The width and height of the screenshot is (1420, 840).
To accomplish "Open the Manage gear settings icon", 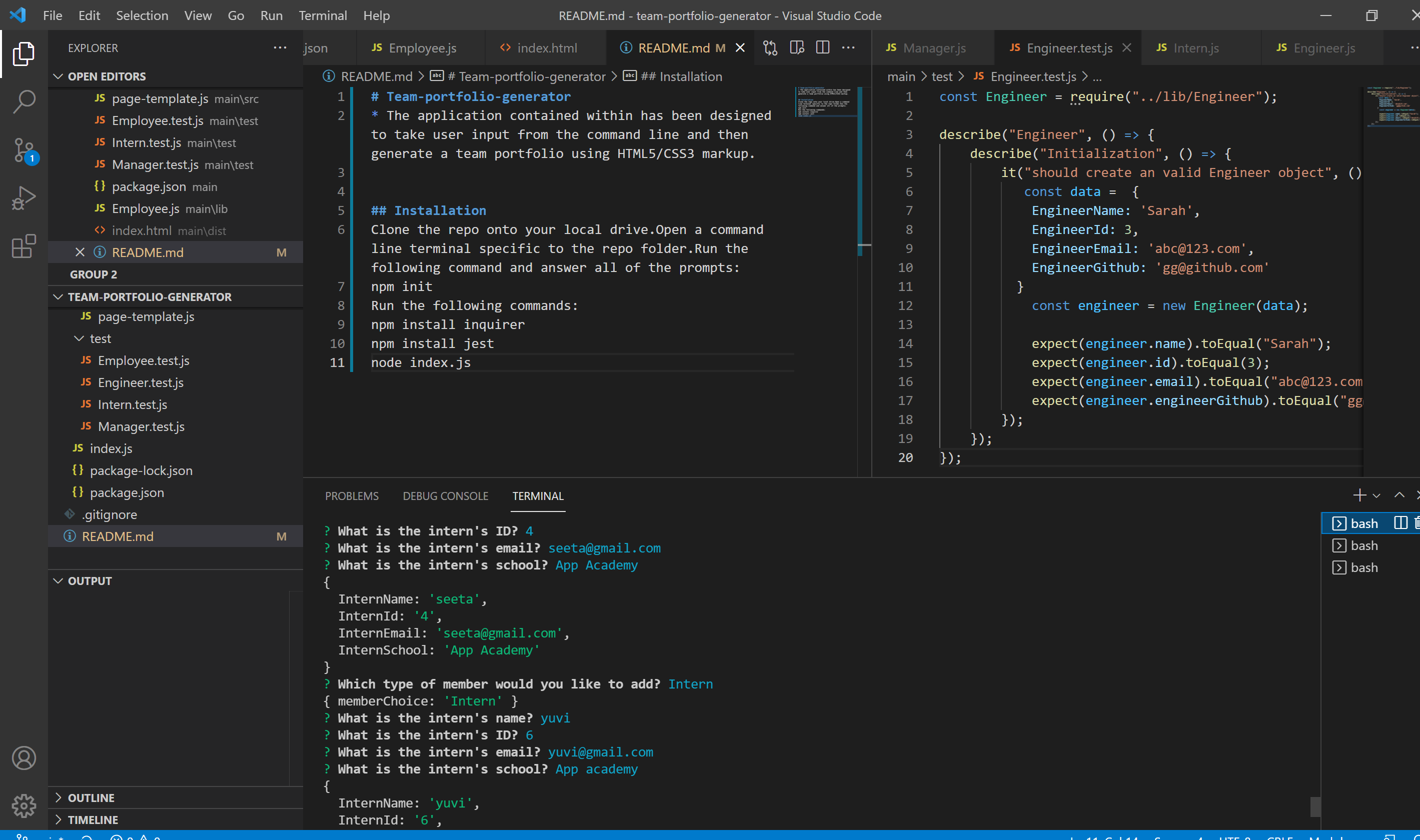I will (x=24, y=805).
